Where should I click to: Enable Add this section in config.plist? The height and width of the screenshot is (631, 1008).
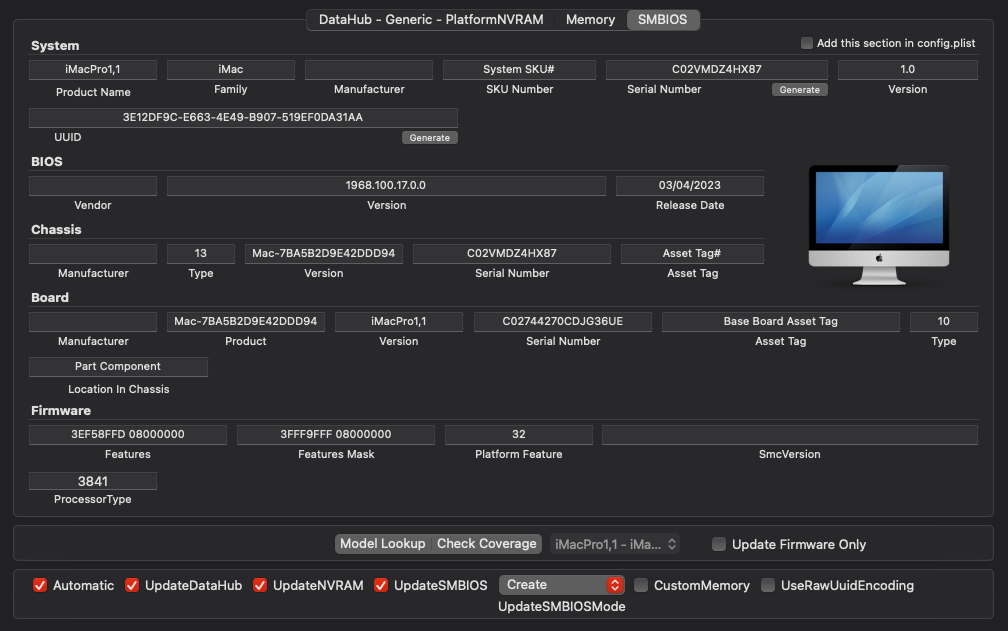pos(806,42)
